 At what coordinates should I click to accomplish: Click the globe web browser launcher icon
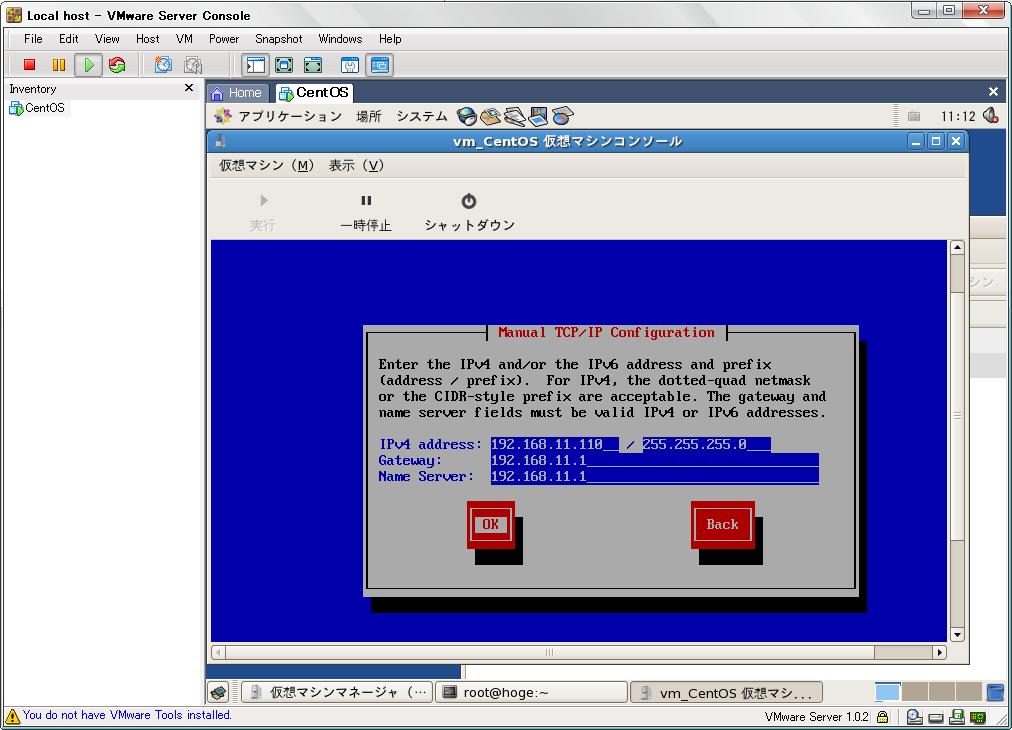[466, 116]
